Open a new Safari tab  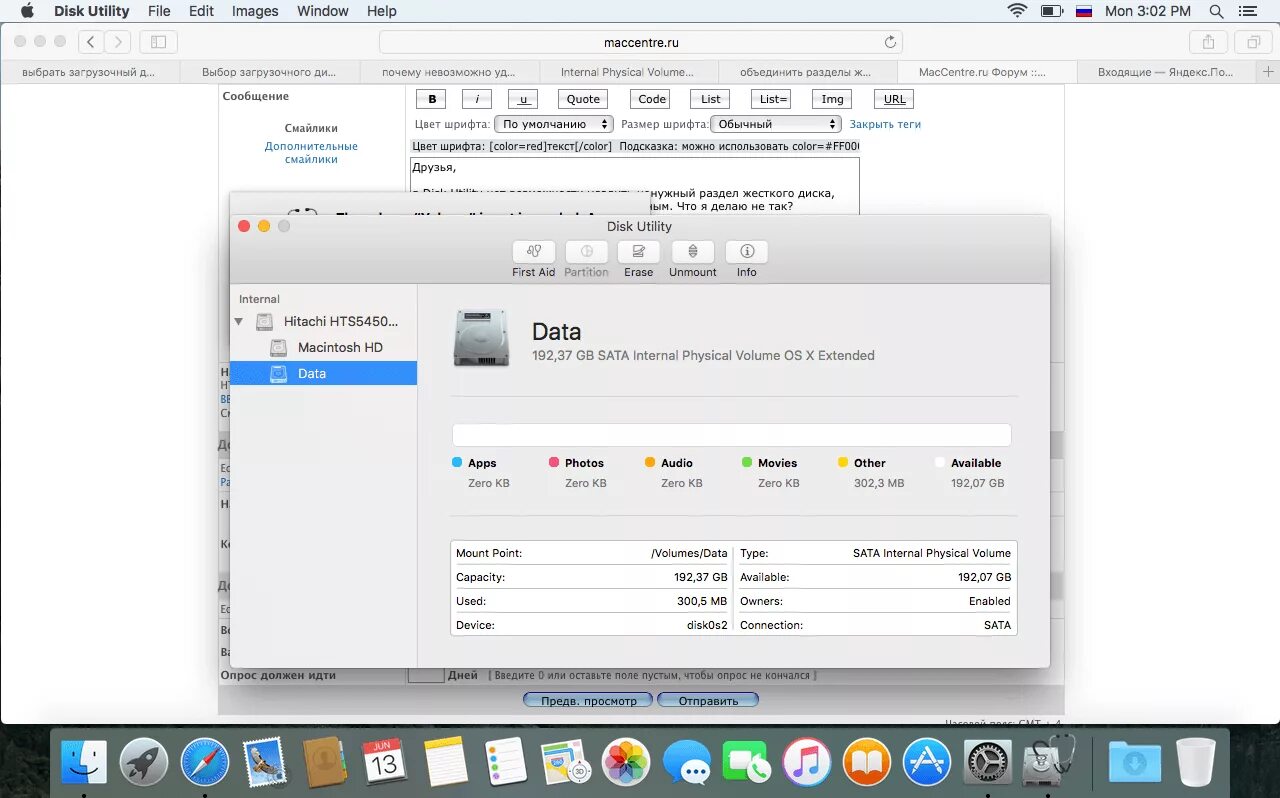[1268, 72]
